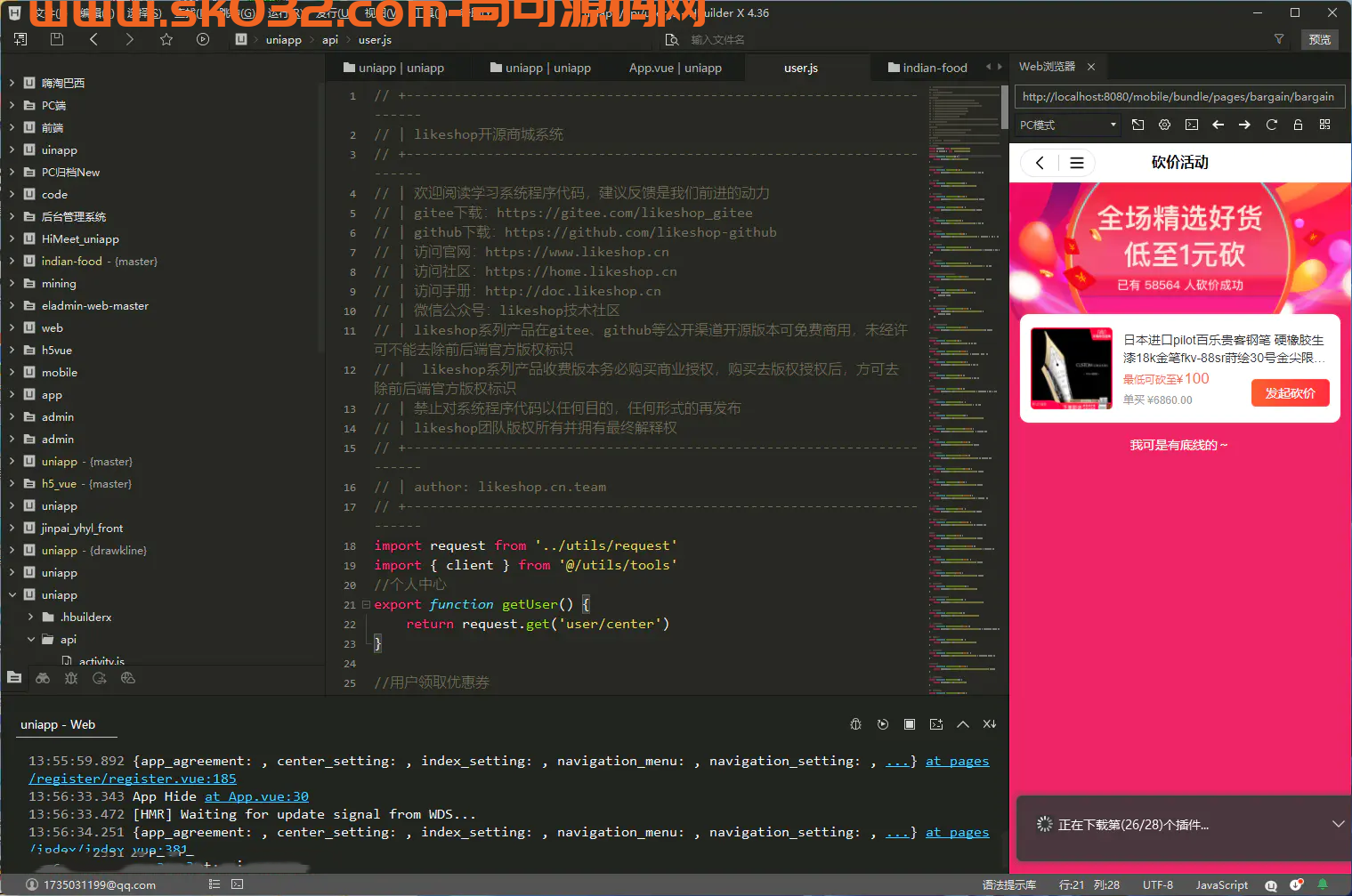
Task: Open the indian-food editor tab
Action: [x=927, y=68]
